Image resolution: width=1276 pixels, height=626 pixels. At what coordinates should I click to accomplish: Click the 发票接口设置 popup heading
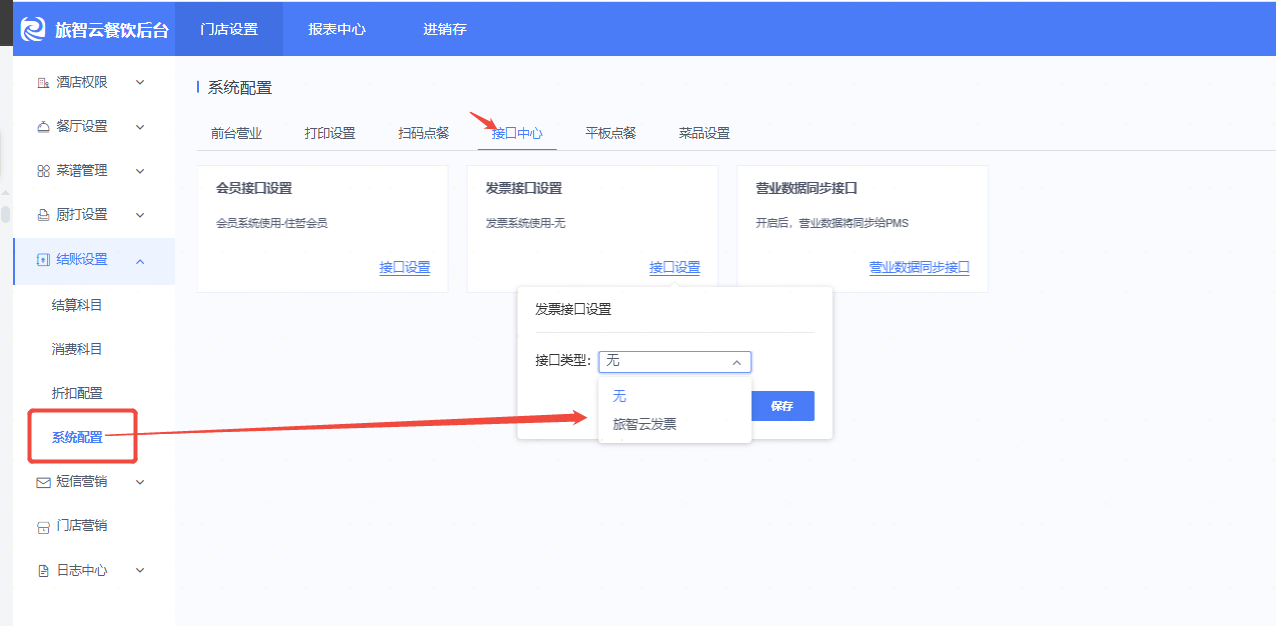[x=573, y=309]
